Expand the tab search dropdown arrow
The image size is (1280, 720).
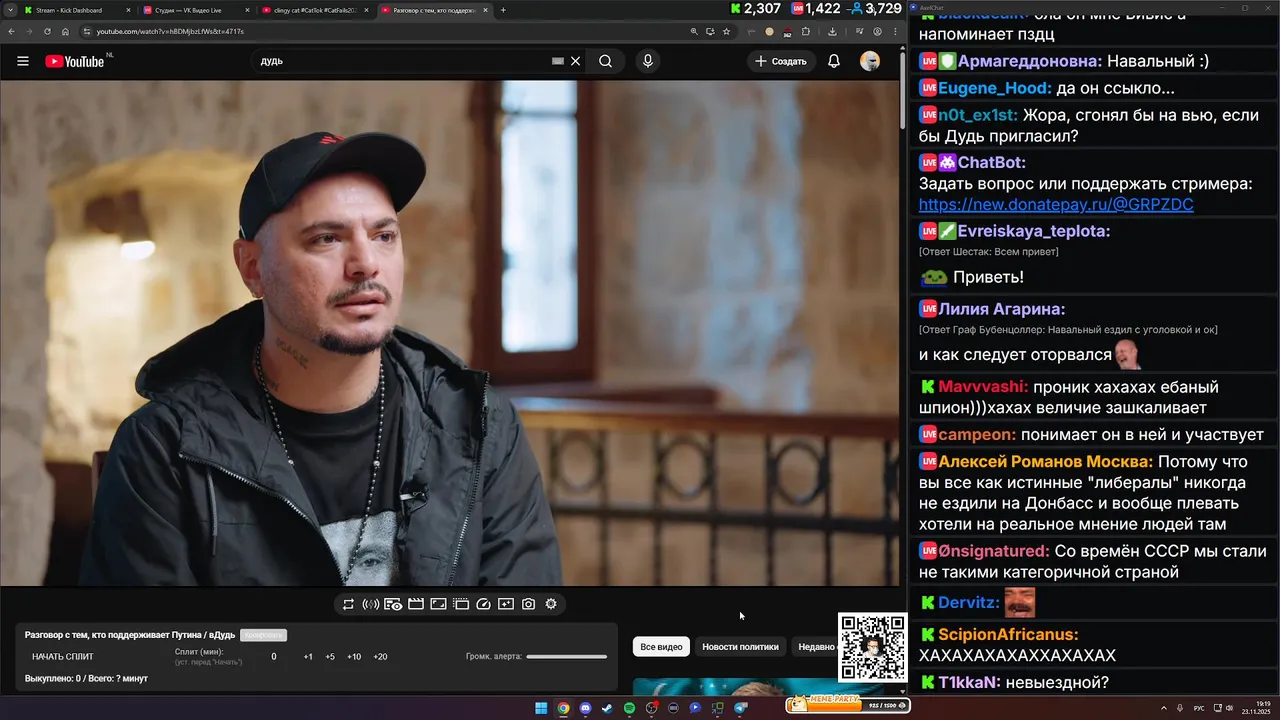tap(9, 10)
